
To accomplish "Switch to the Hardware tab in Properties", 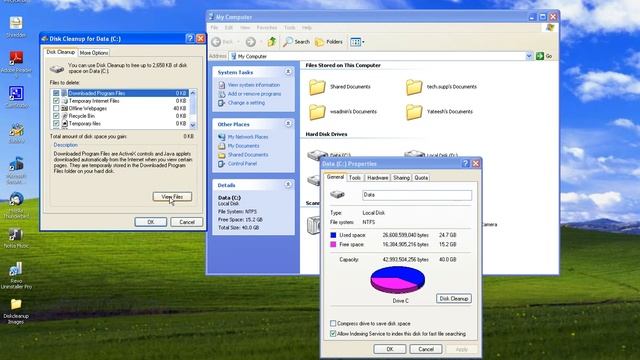I will [x=378, y=178].
